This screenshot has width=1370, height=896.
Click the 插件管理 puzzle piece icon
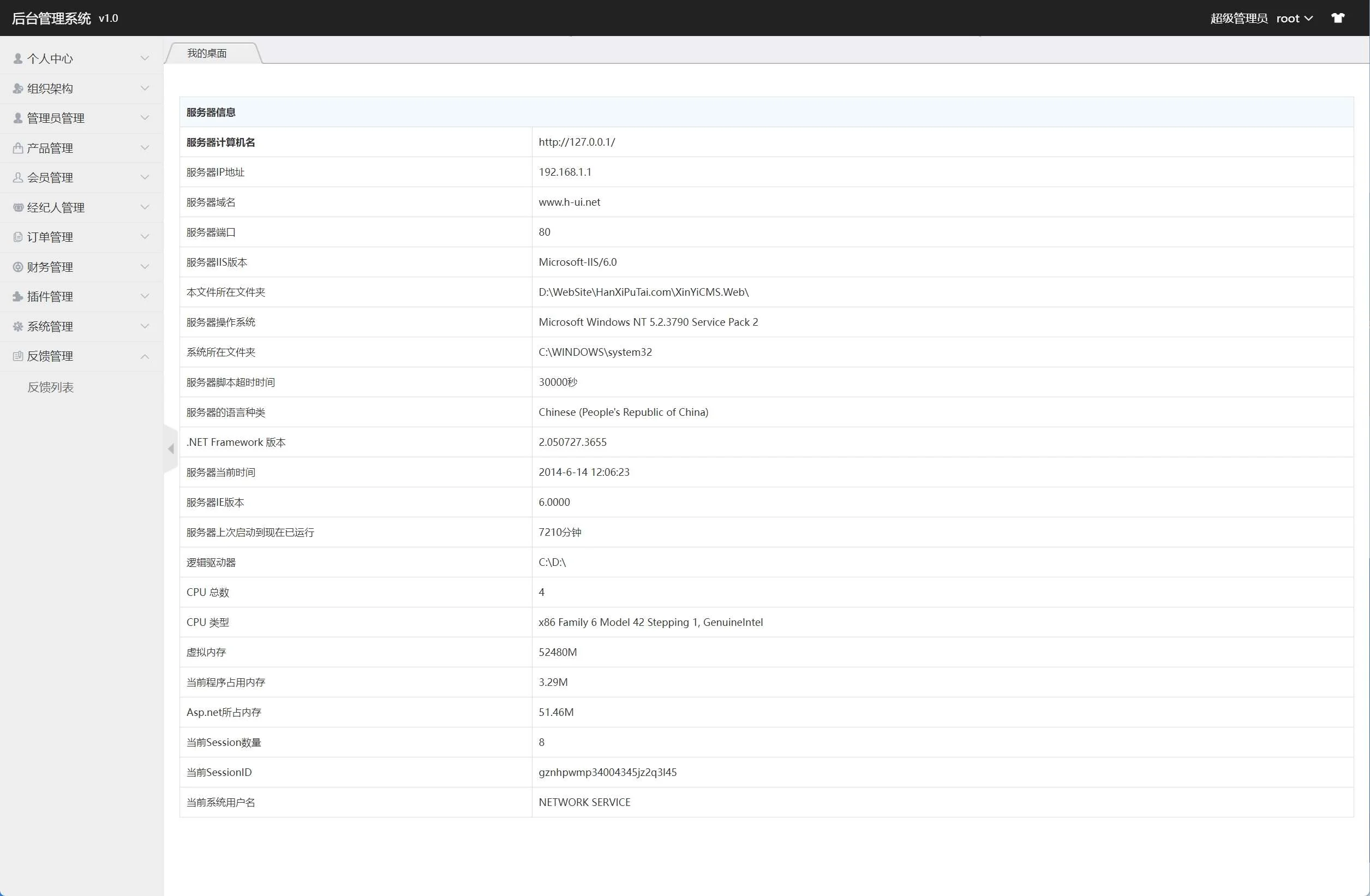(18, 296)
